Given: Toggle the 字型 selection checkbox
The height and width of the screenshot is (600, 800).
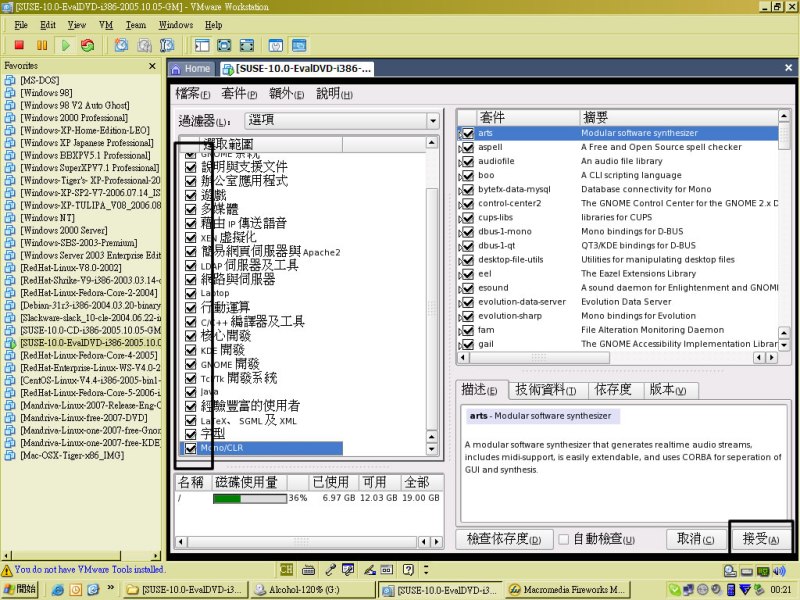Looking at the screenshot, I should [191, 434].
